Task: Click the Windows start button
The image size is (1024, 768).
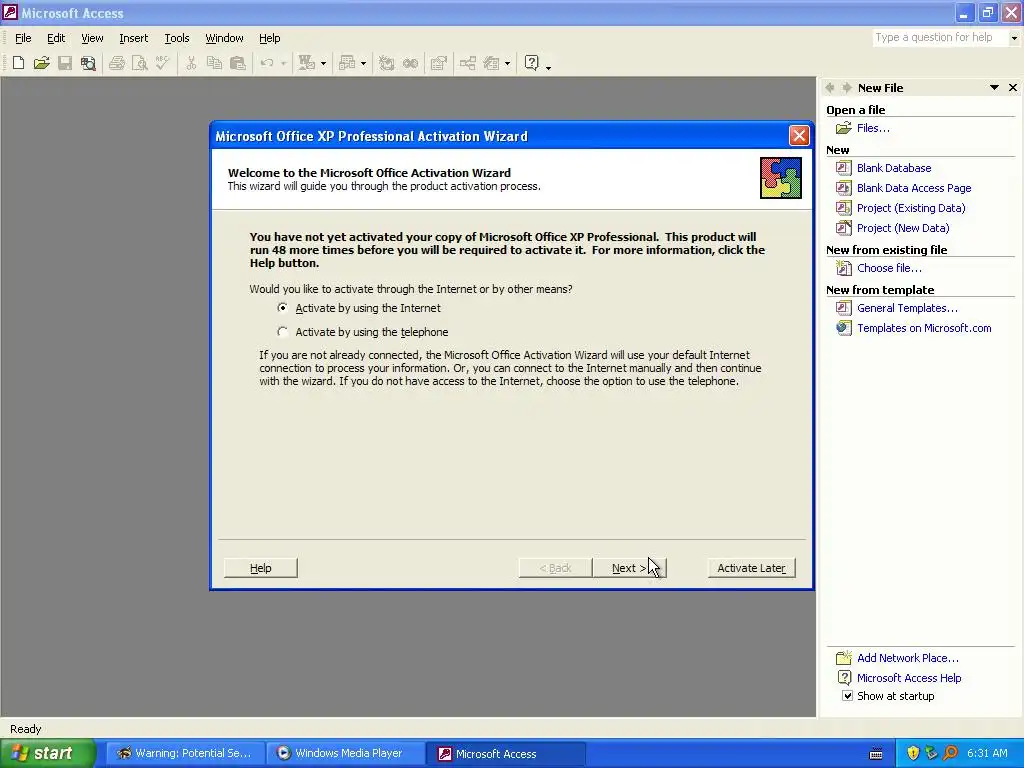Action: (48, 753)
